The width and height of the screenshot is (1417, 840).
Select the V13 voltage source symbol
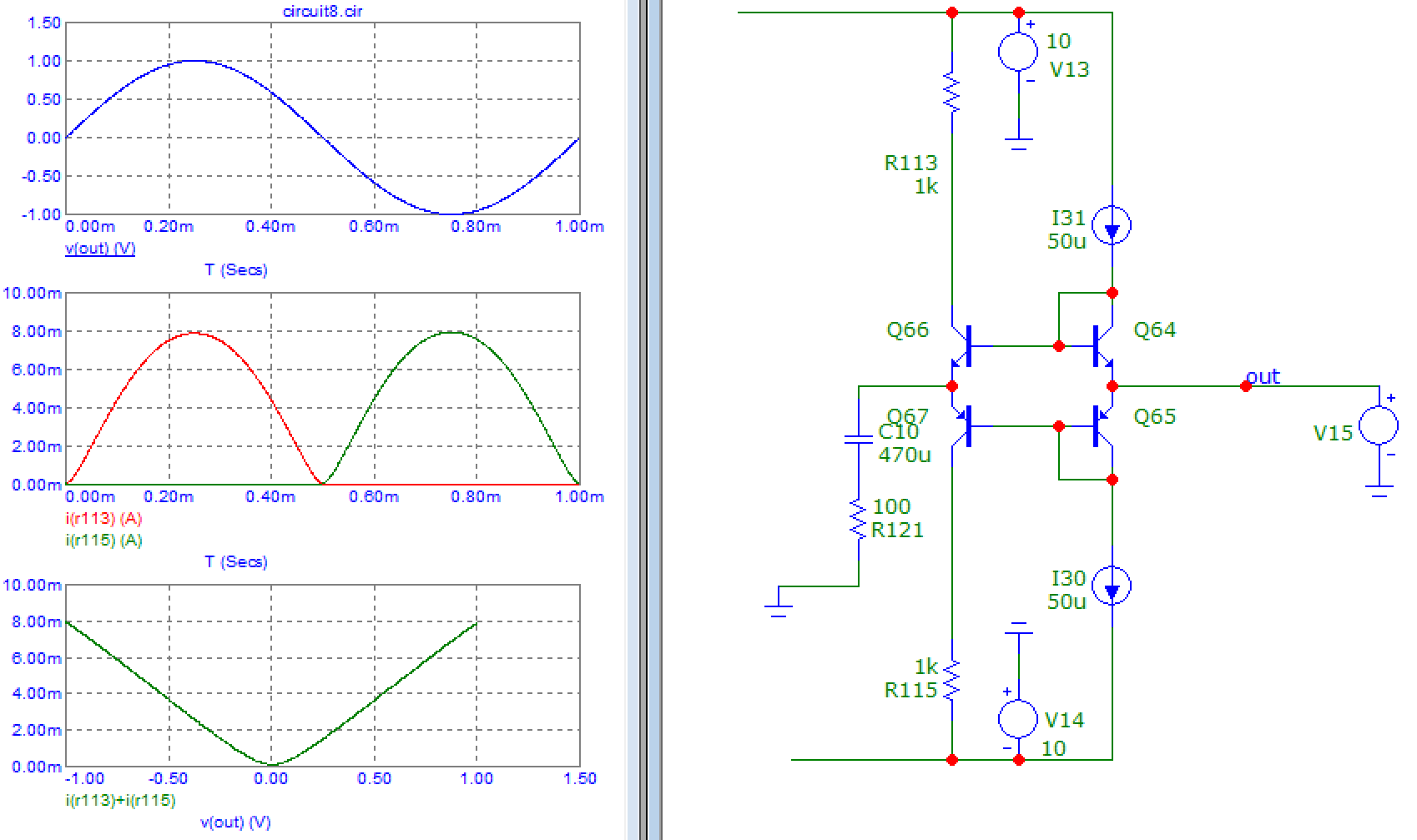(1018, 52)
